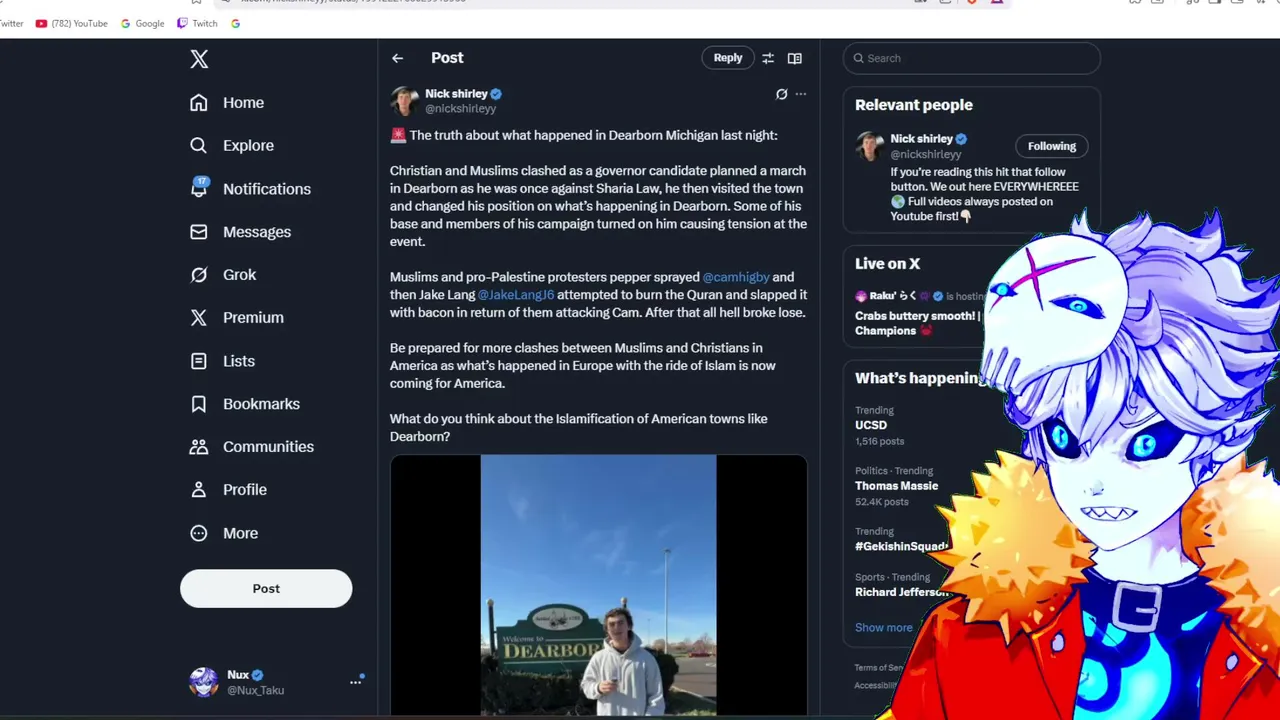The width and height of the screenshot is (1280, 720).
Task: Open the reply sort filter icon
Action: point(768,58)
